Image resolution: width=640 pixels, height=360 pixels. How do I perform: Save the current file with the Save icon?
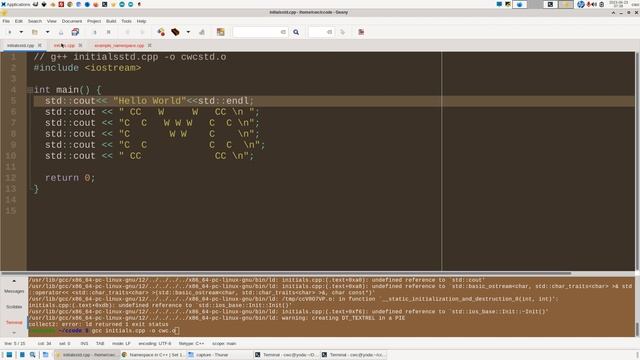point(61,32)
